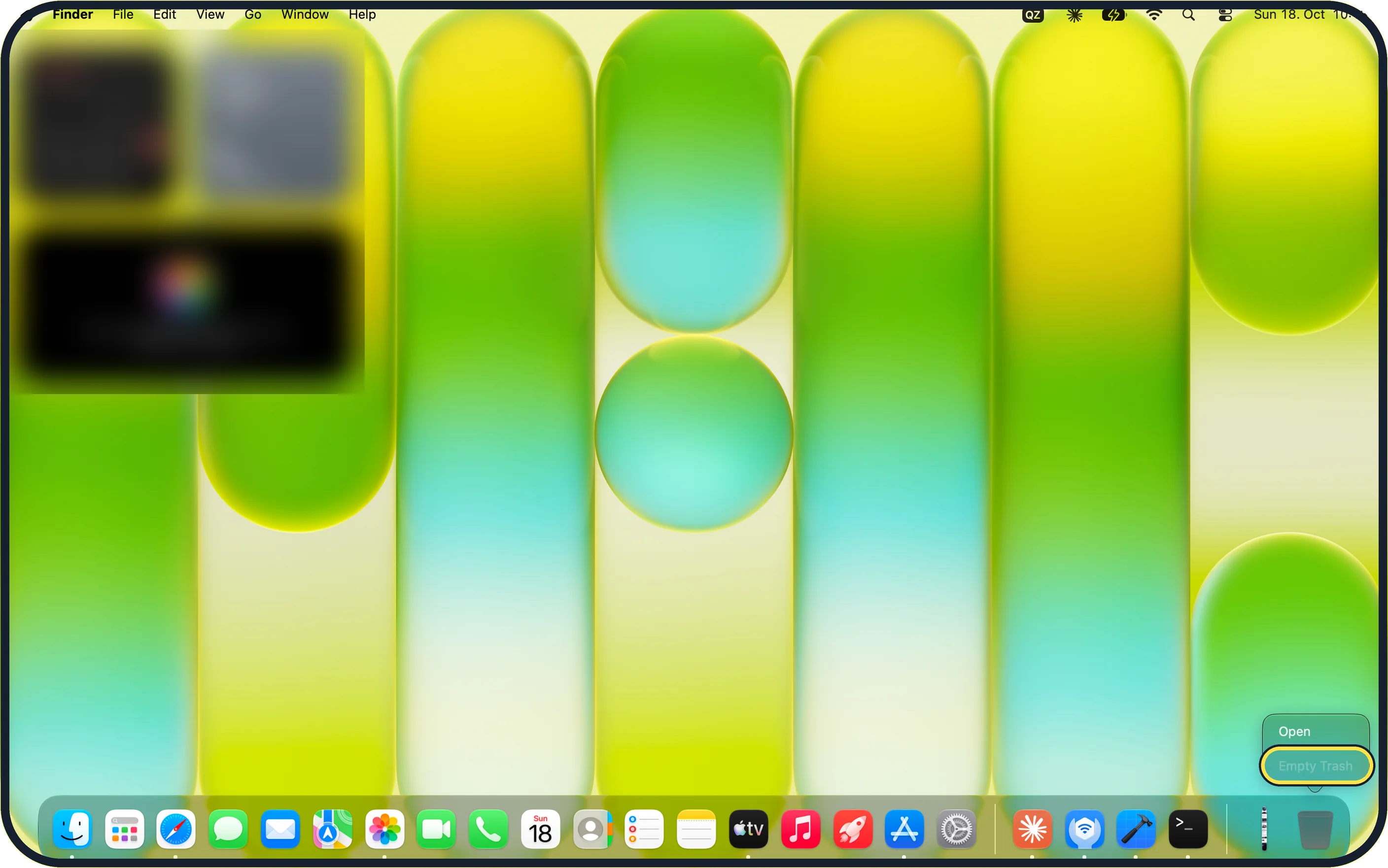This screenshot has height=868, width=1388.
Task: Start FaceTime from the Dock
Action: pos(436,829)
